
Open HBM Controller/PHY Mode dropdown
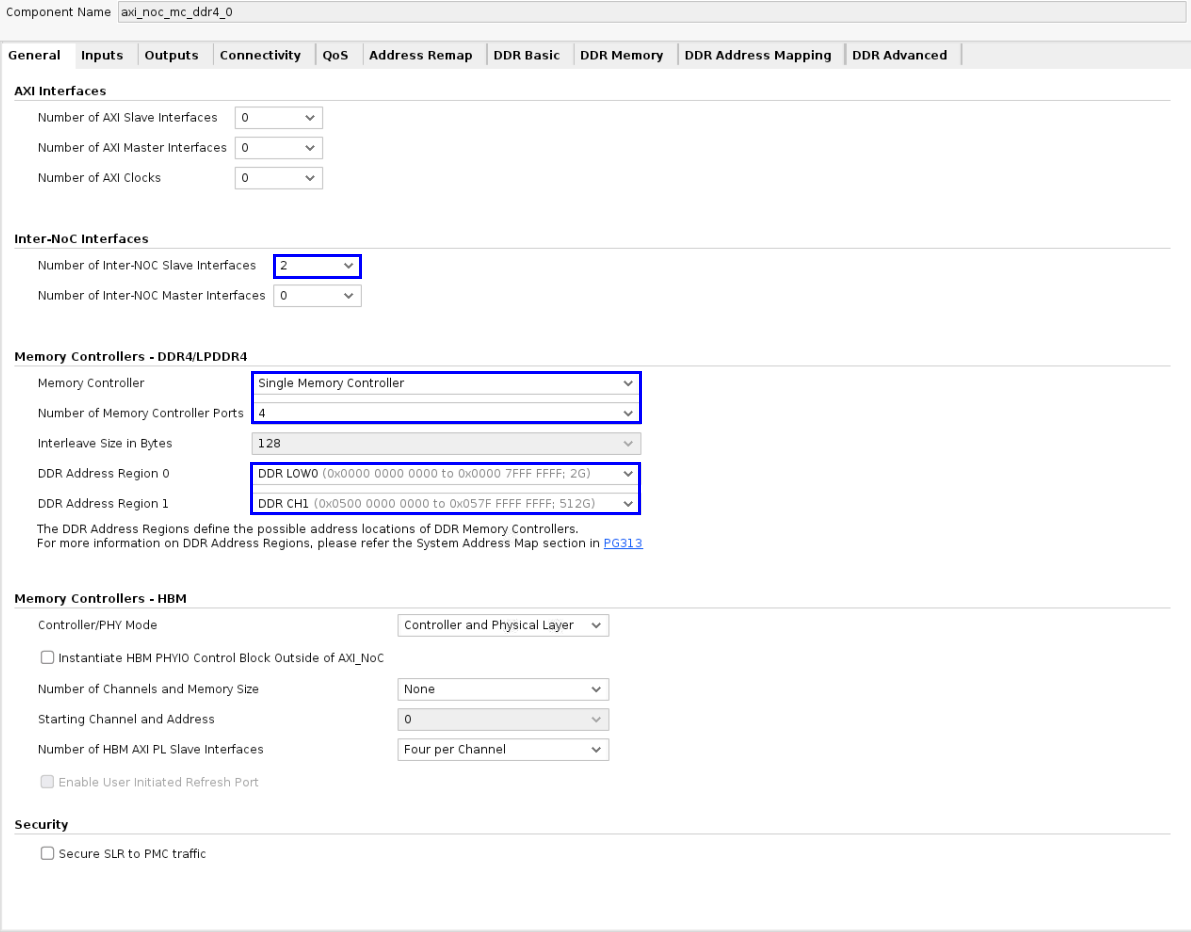click(x=503, y=625)
